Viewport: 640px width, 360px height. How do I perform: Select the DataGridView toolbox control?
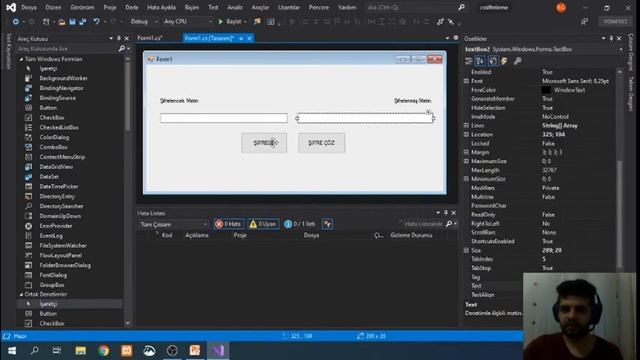[x=56, y=167]
